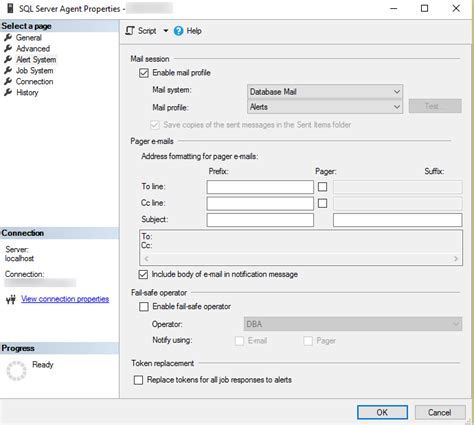
Task: Click the Test button
Action: pos(435,106)
